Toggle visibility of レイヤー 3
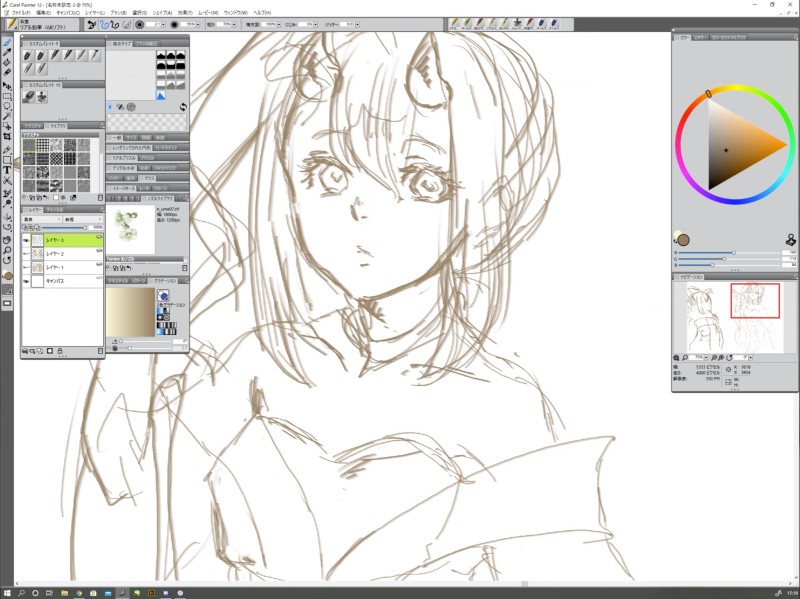Screen dimensions: 800x599 [x=26, y=240]
